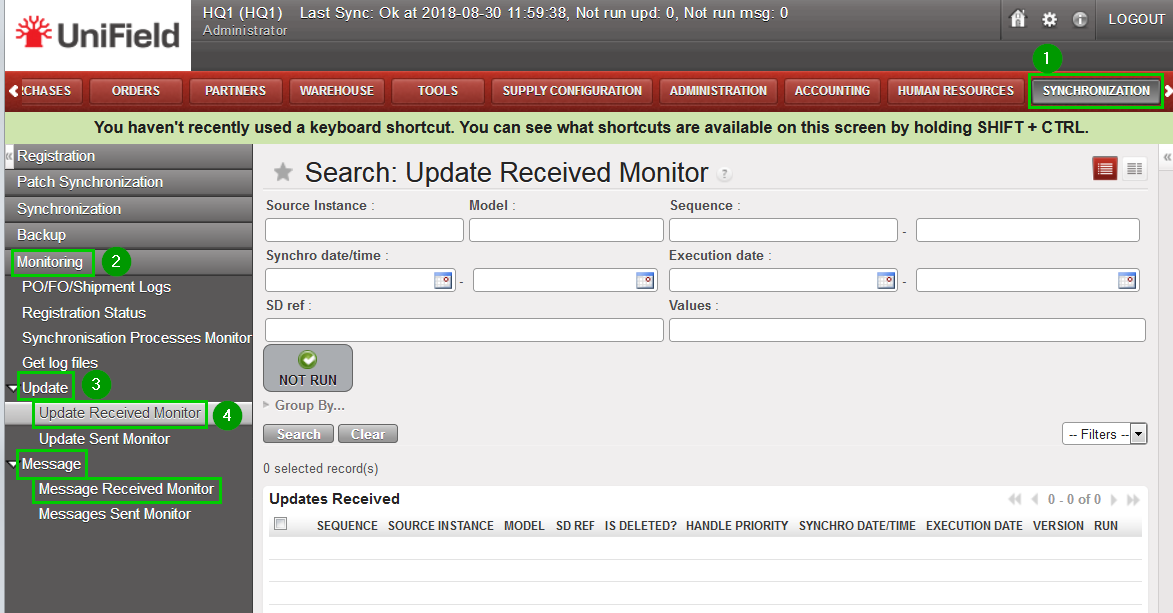Screen dimensions: 1173x613
Task: Open Message Received Monitor
Action: tap(126, 490)
